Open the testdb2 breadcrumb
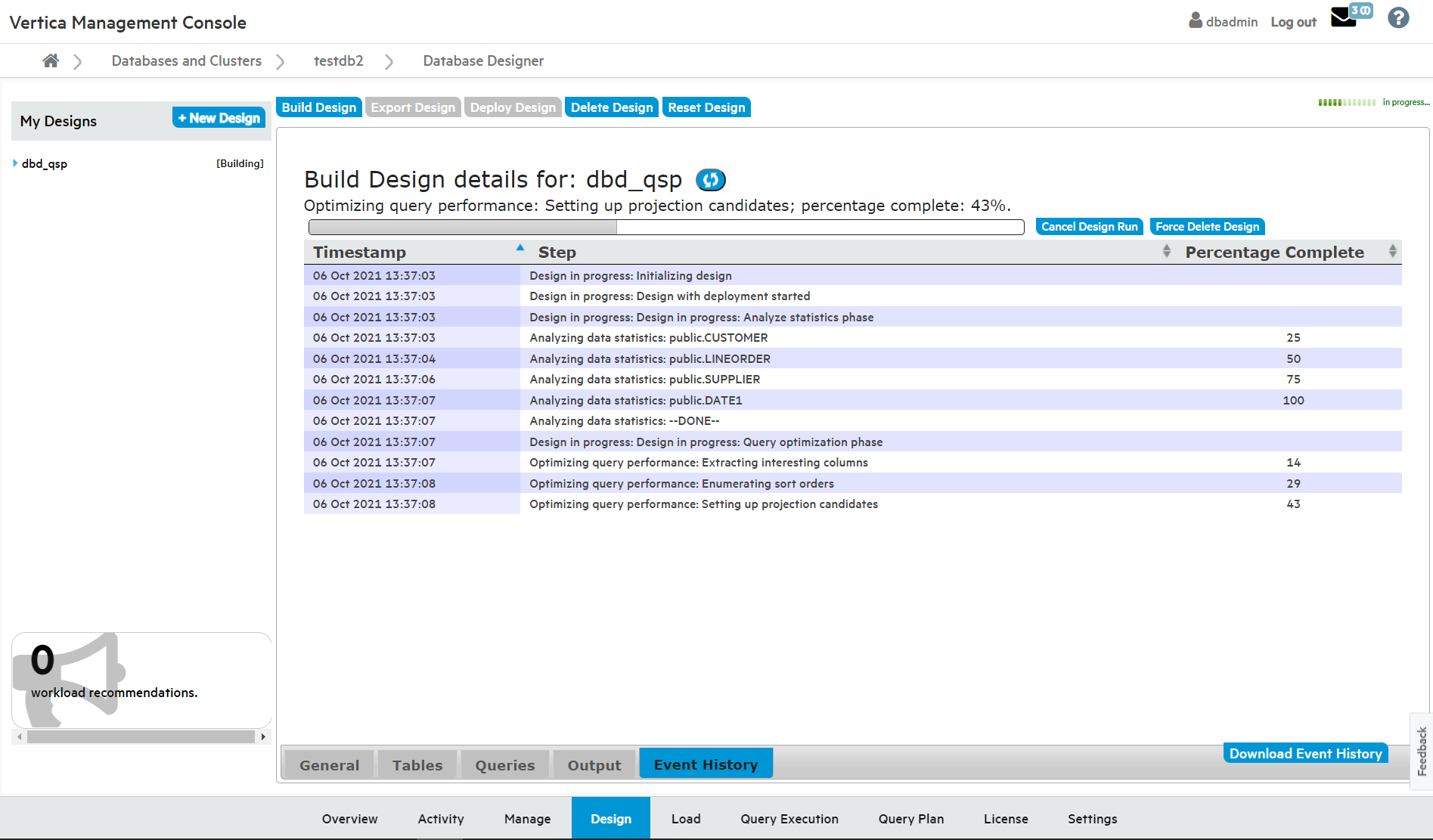The width and height of the screenshot is (1433, 840). point(339,60)
